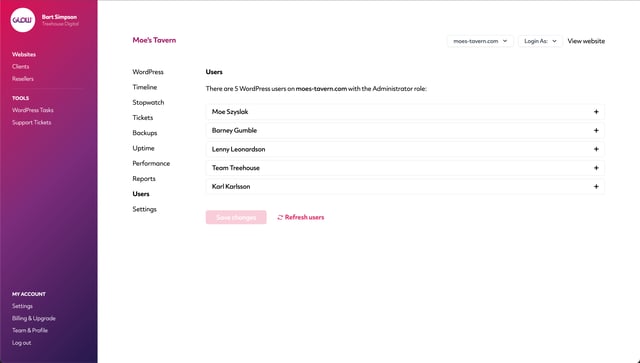Click the Team Treehouse user name

coord(236,168)
